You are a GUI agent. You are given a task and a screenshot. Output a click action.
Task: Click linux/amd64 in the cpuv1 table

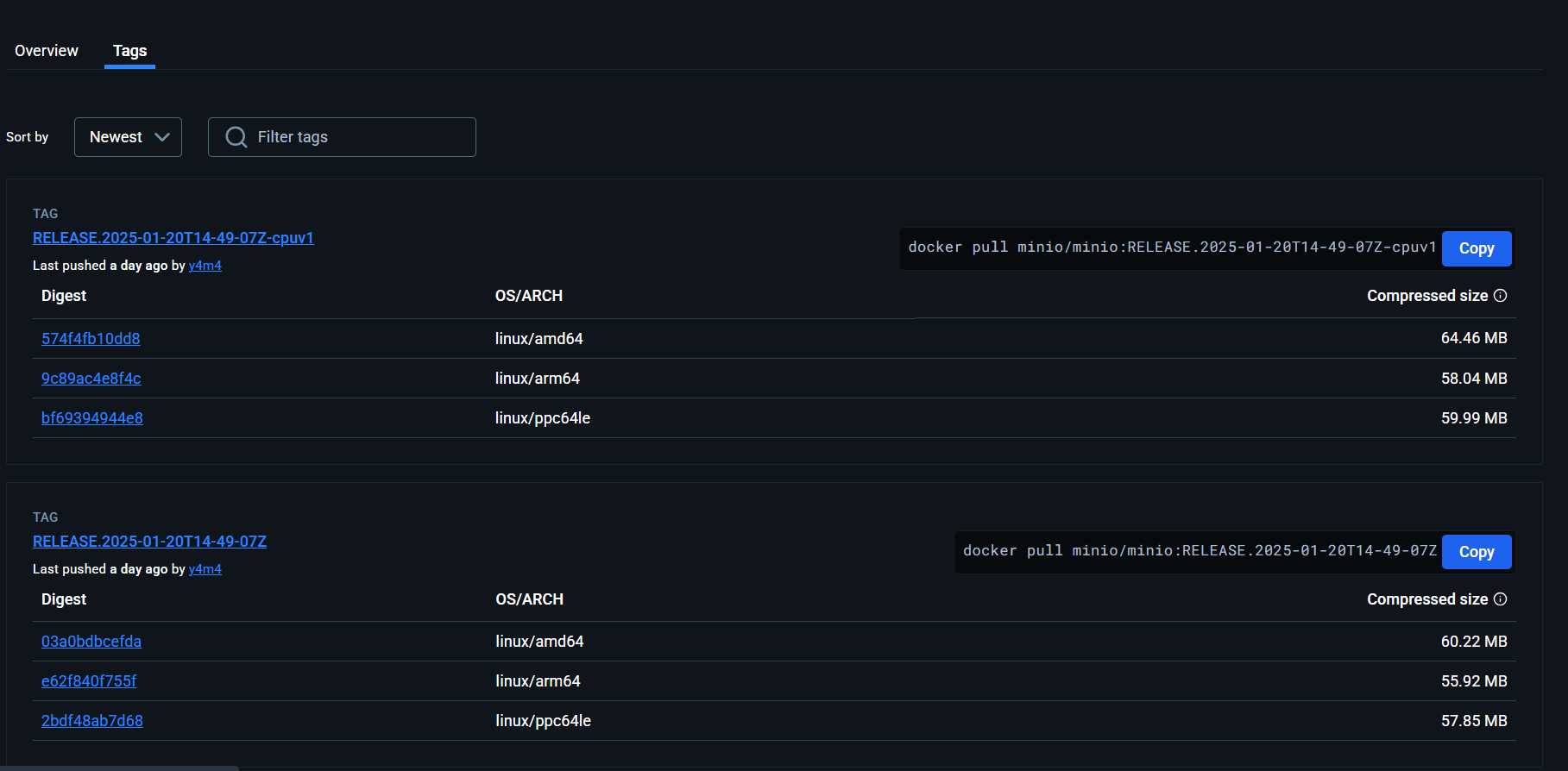(539, 339)
